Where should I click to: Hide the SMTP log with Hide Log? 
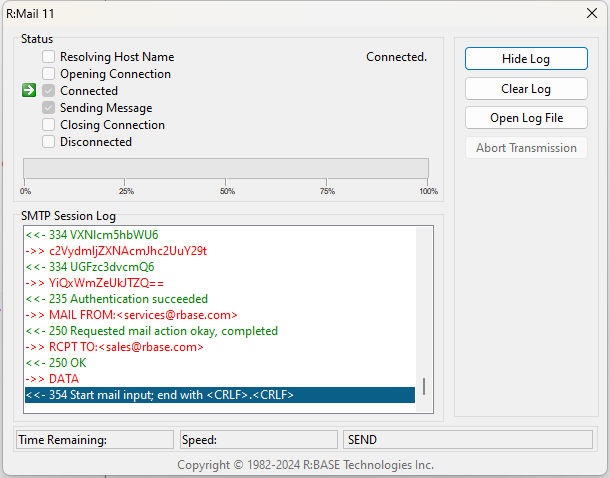click(x=526, y=59)
